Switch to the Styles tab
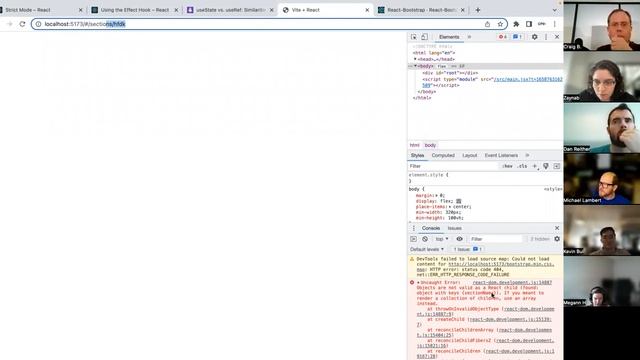 (417, 156)
